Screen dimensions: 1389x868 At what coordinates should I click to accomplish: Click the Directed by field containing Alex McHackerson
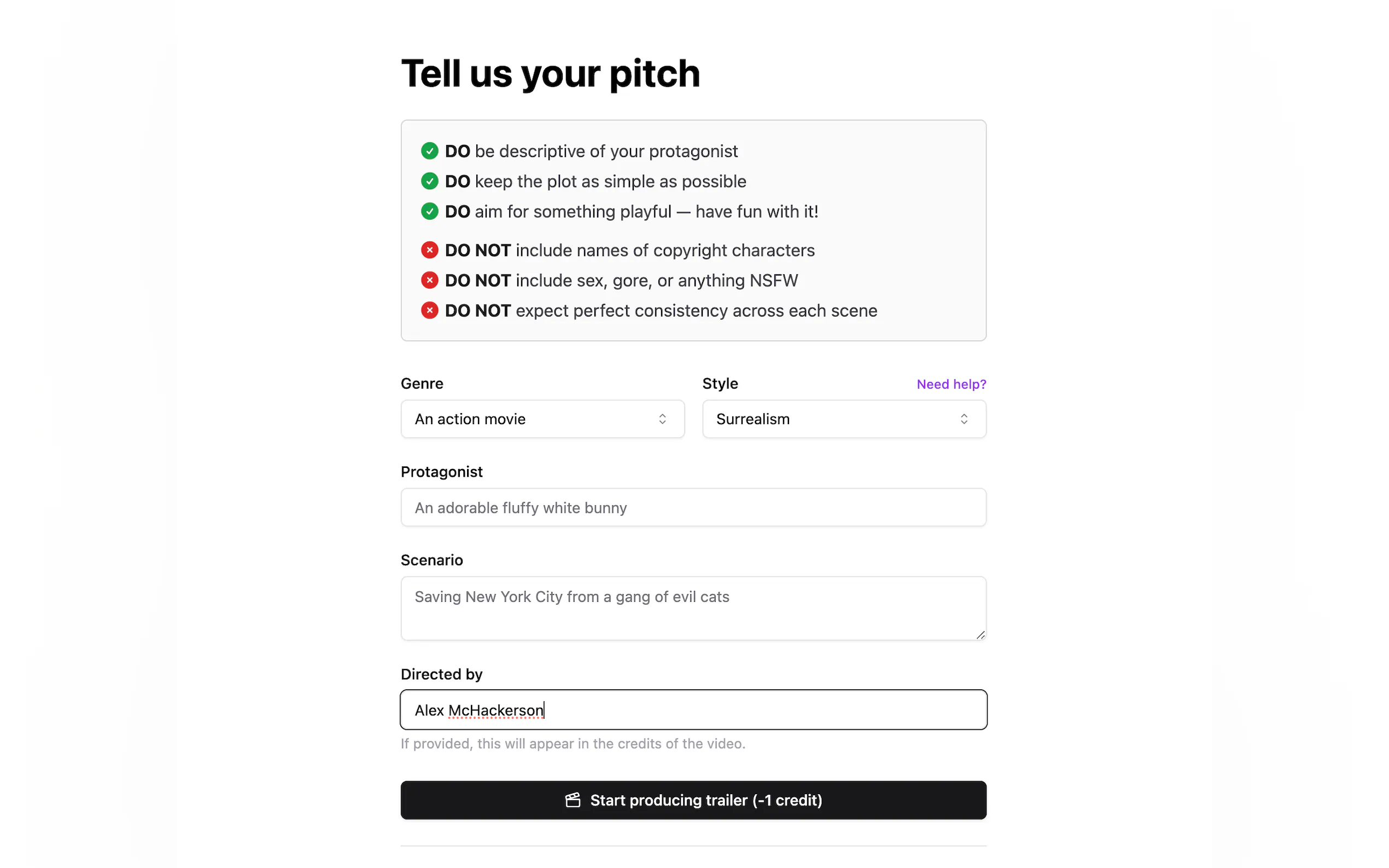click(693, 710)
